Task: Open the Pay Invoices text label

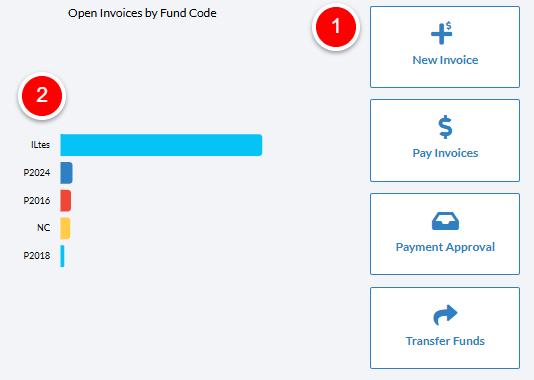Action: (445, 153)
